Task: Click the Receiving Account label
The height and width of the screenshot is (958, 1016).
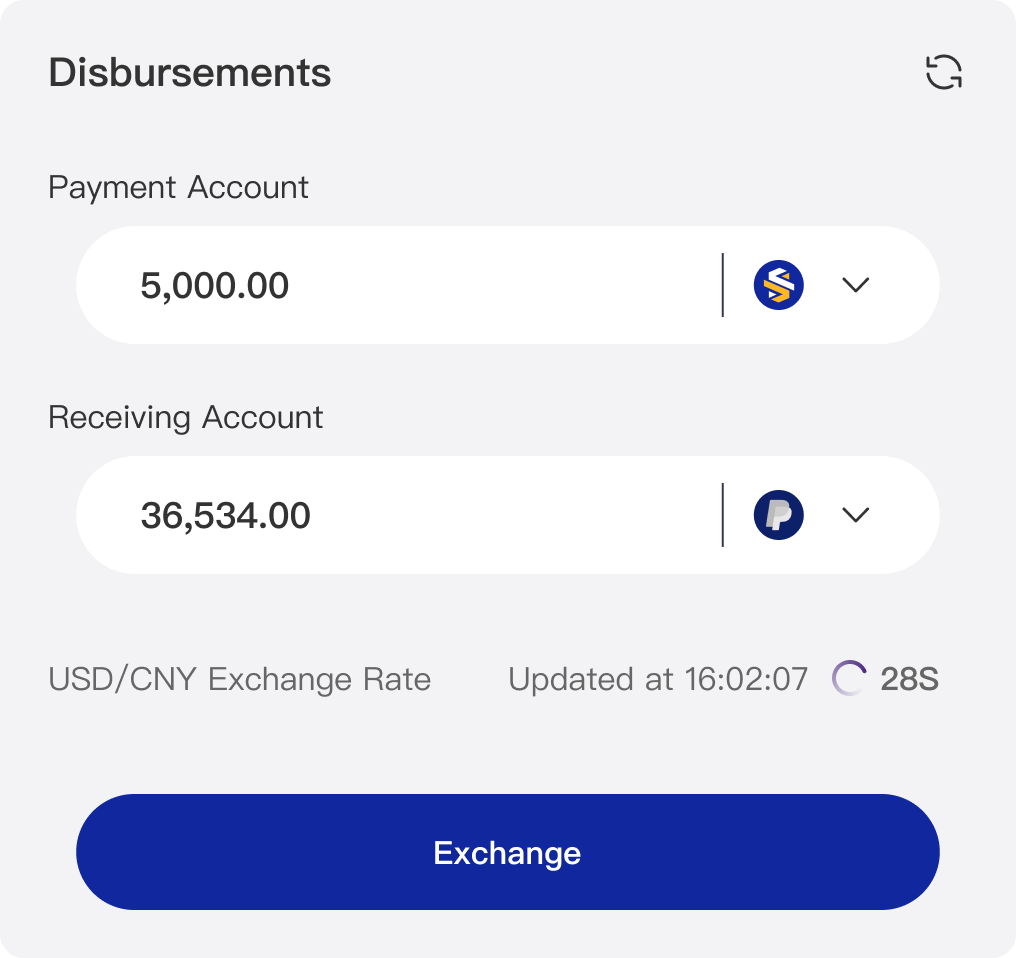Action: tap(186, 417)
